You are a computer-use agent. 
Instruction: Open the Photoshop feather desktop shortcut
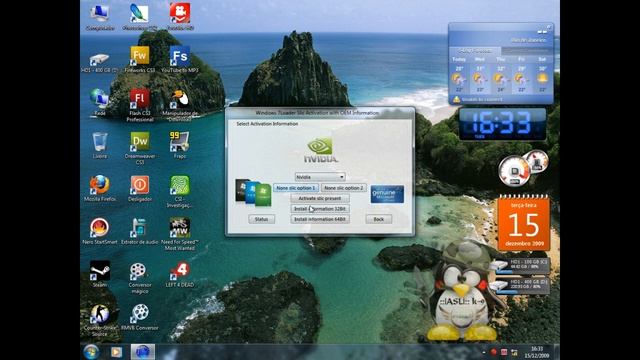[140, 16]
